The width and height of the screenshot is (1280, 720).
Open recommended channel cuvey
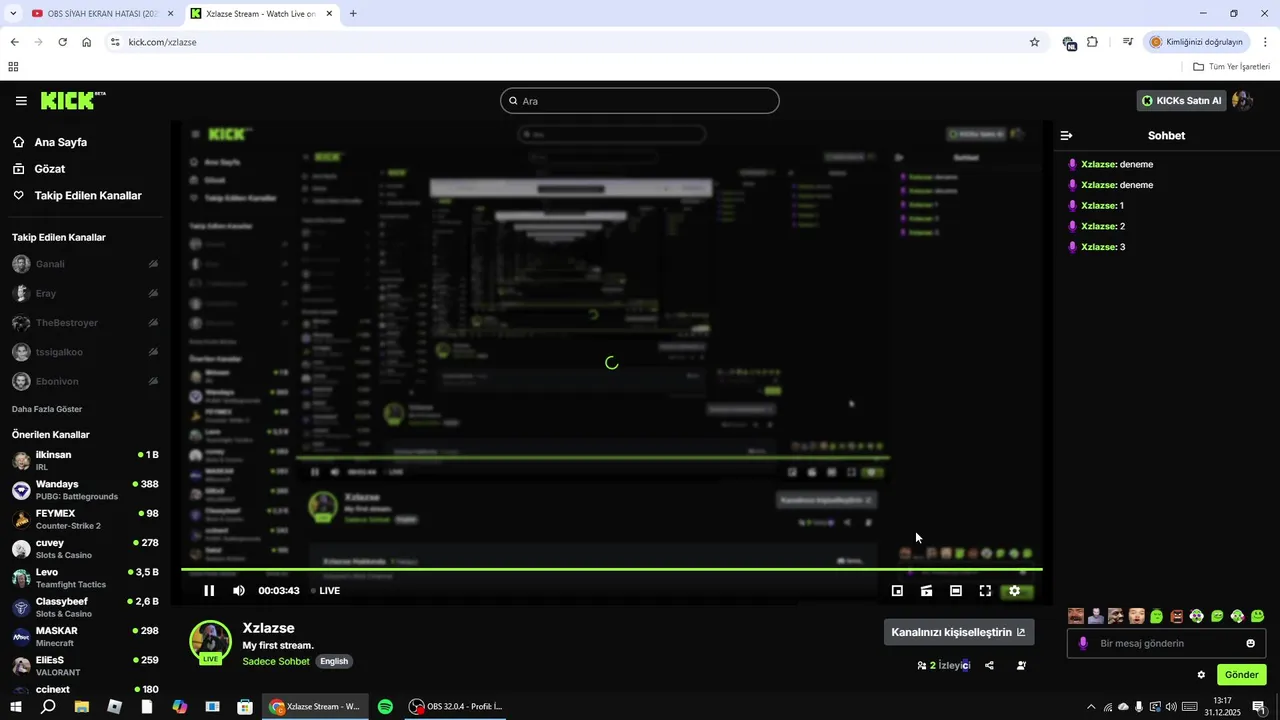pos(85,548)
